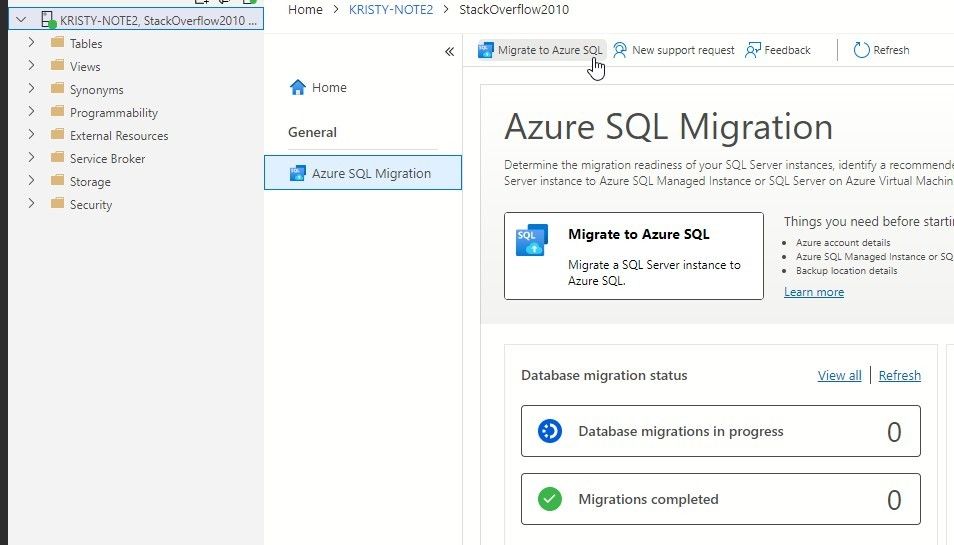Click the Programmability folder icon
This screenshot has height=545, width=954.
(x=57, y=111)
